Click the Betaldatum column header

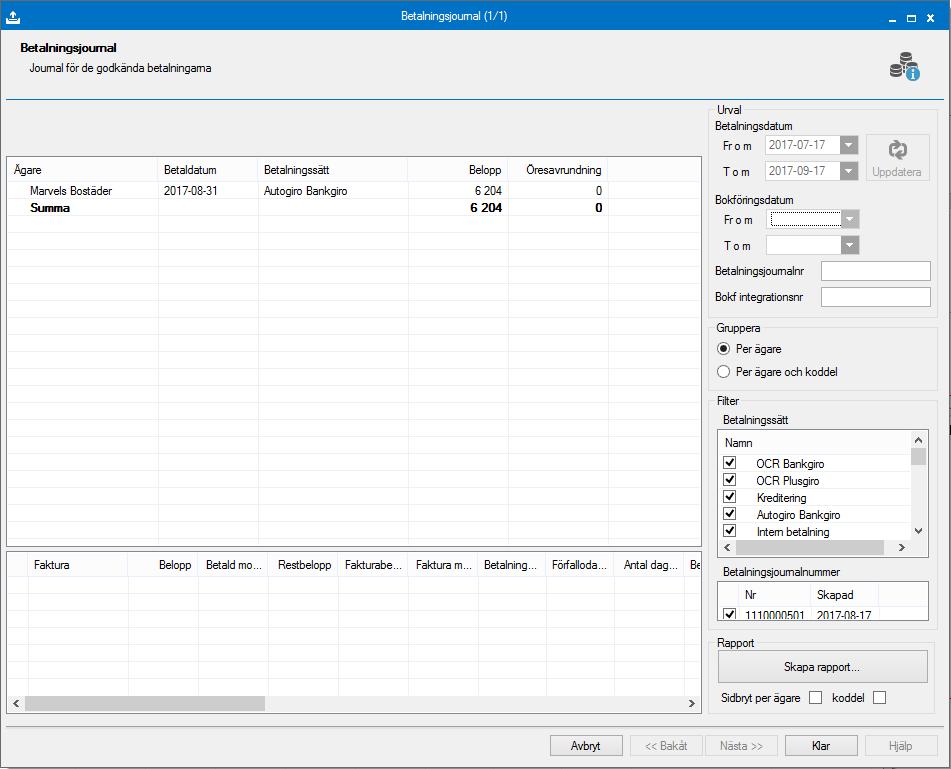[208, 170]
